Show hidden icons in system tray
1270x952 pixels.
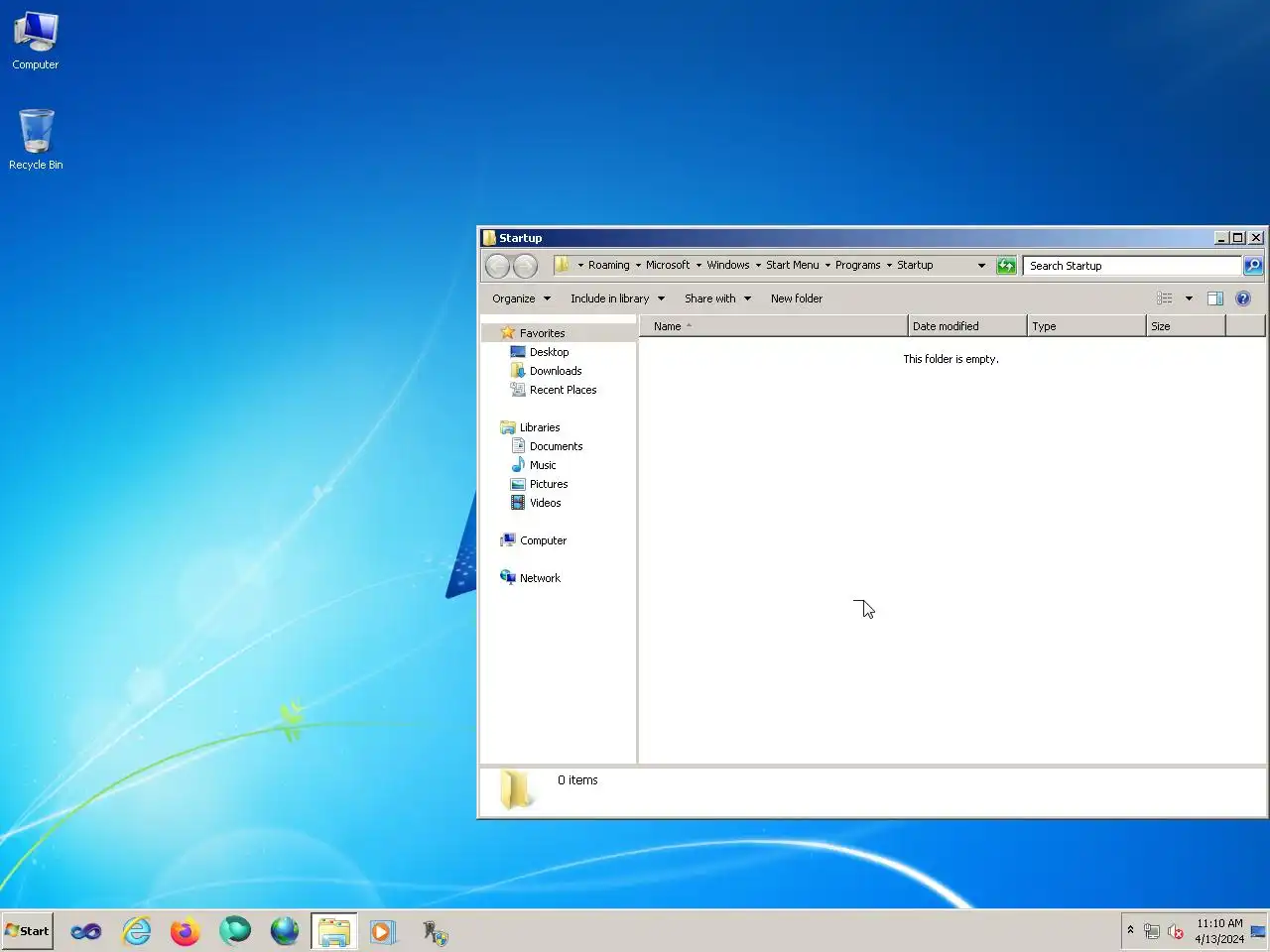[x=1130, y=930]
